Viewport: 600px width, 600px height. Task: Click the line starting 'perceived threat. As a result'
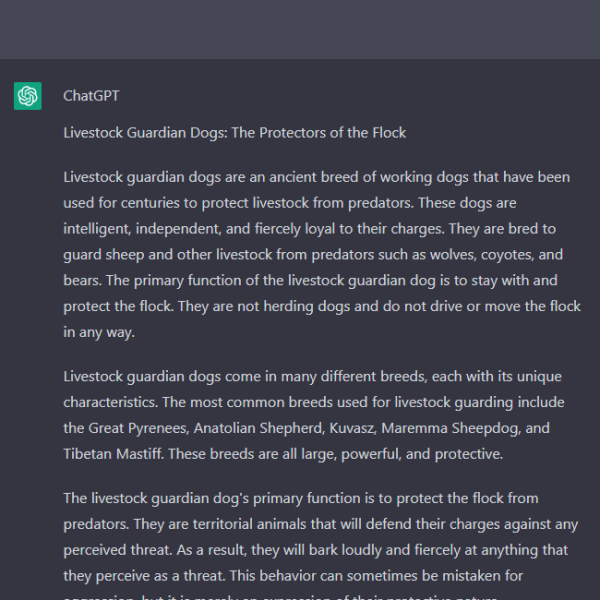coord(316,550)
